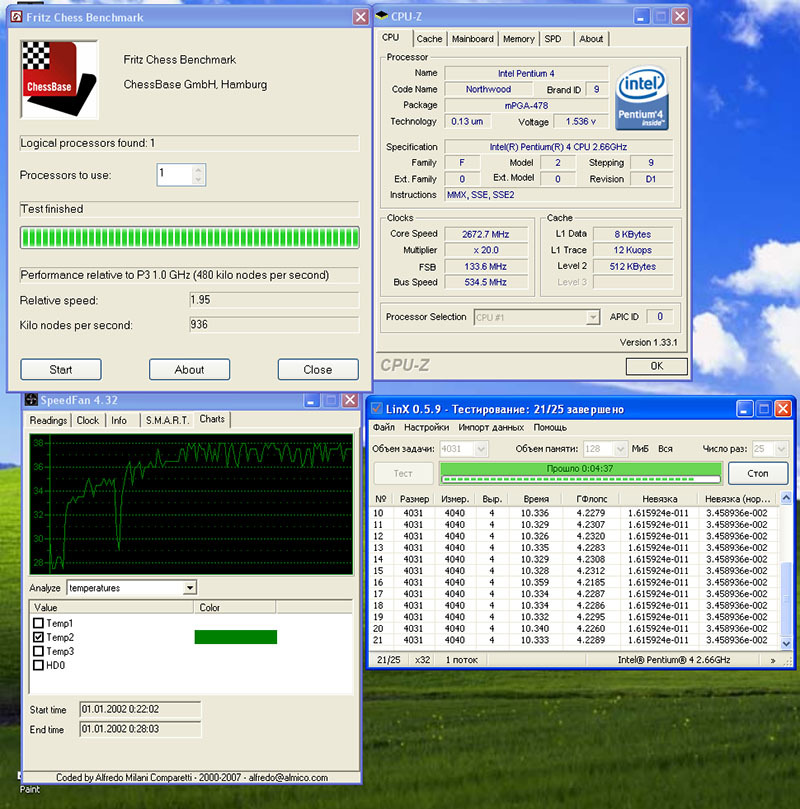Click the green Temp2 color swatch

(x=236, y=637)
